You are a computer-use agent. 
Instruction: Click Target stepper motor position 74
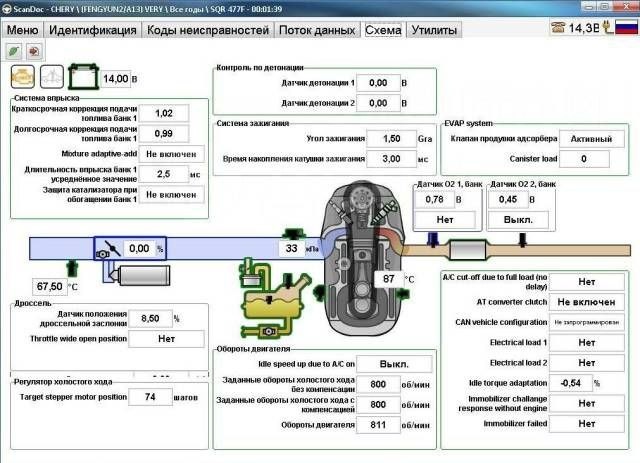tap(150, 397)
